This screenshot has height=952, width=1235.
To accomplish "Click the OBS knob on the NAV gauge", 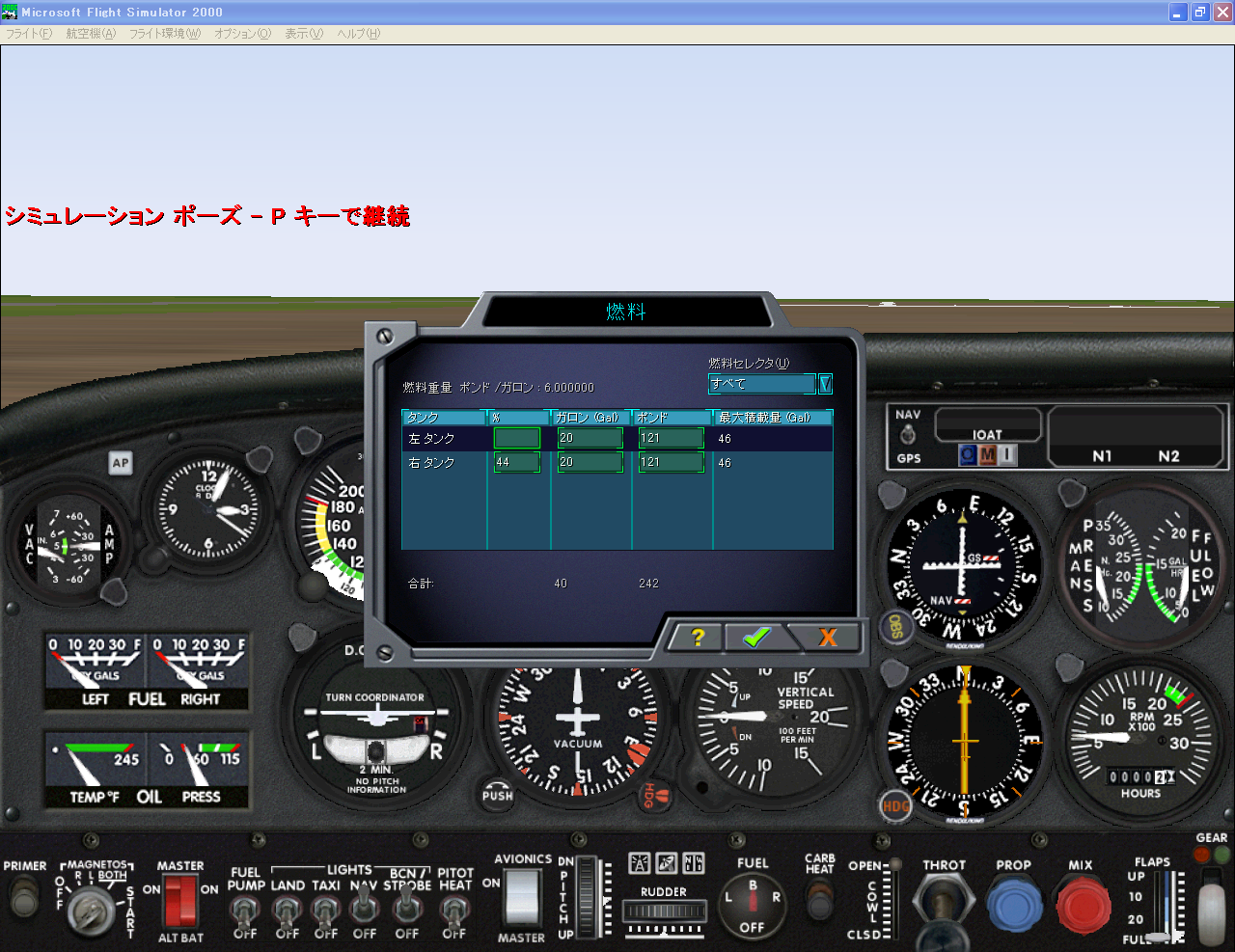I will pyautogui.click(x=894, y=627).
